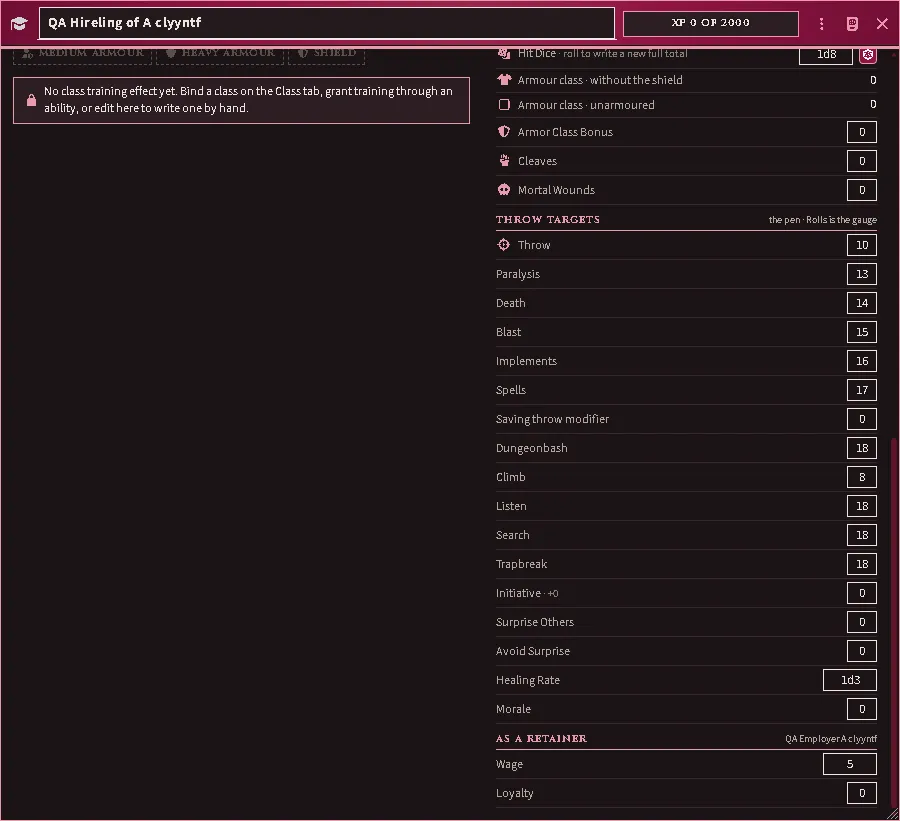Toggle Medium Armour proficiency
The height and width of the screenshot is (821, 900).
83,54
